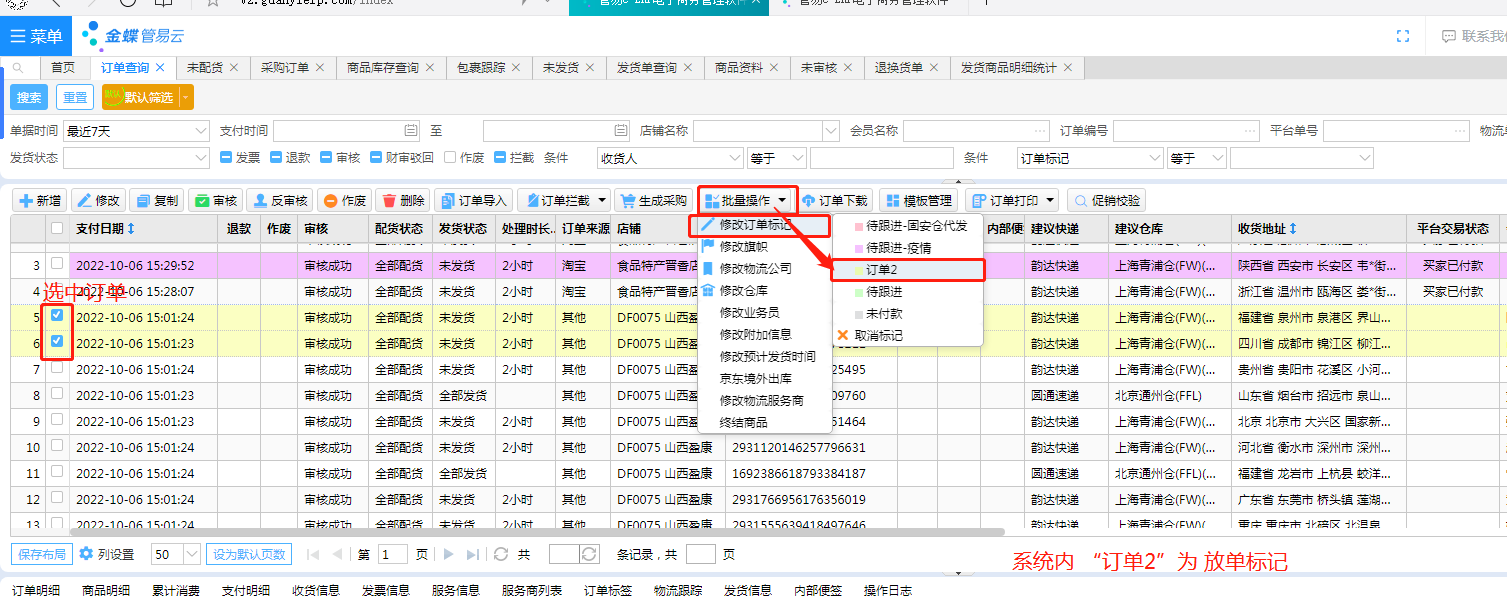Expand the 单据时间 最近7天 dropdown
The height and width of the screenshot is (600, 1507).
(199, 131)
